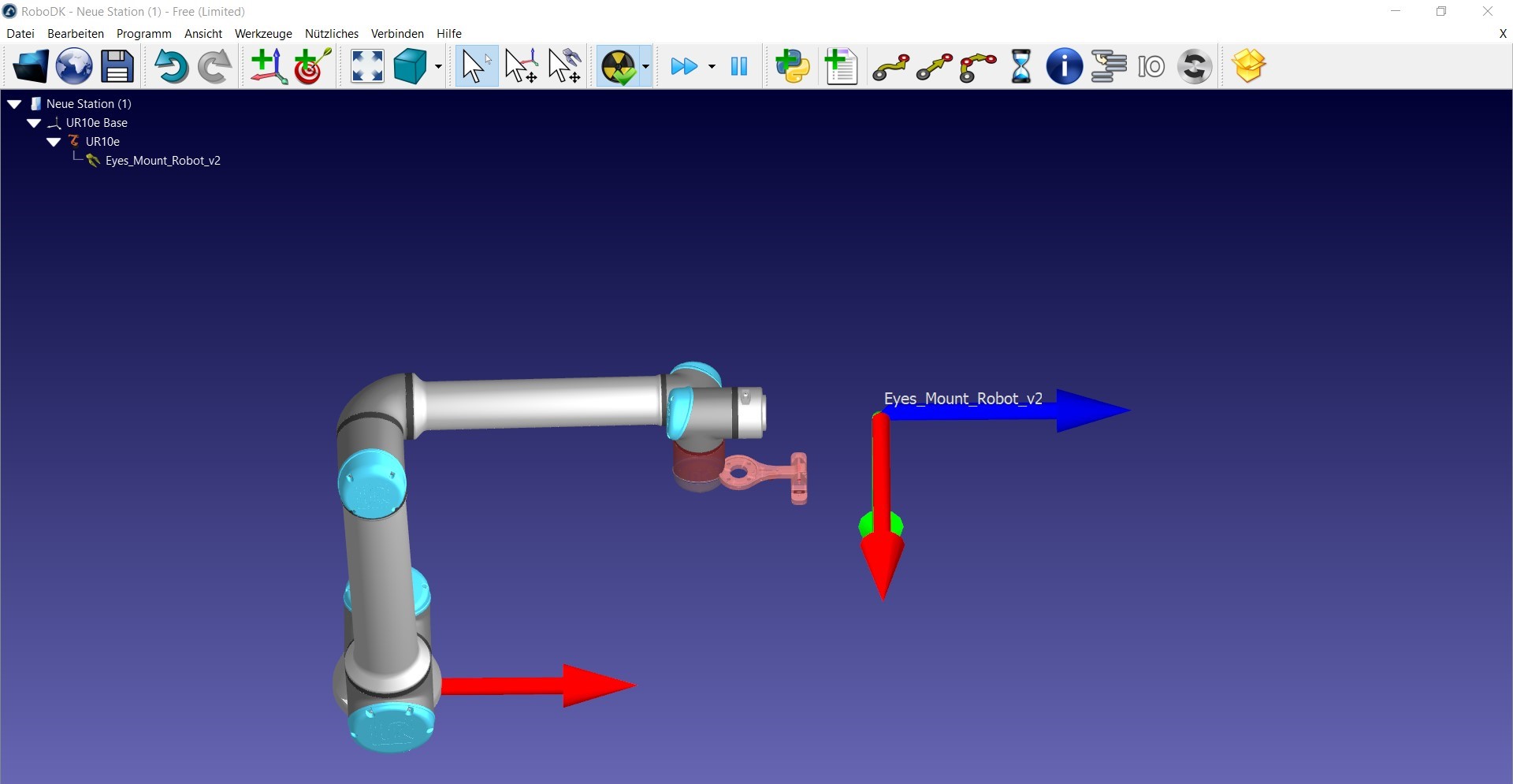The width and height of the screenshot is (1513, 784).
Task: Insert a joint move instruction
Action: tap(890, 67)
